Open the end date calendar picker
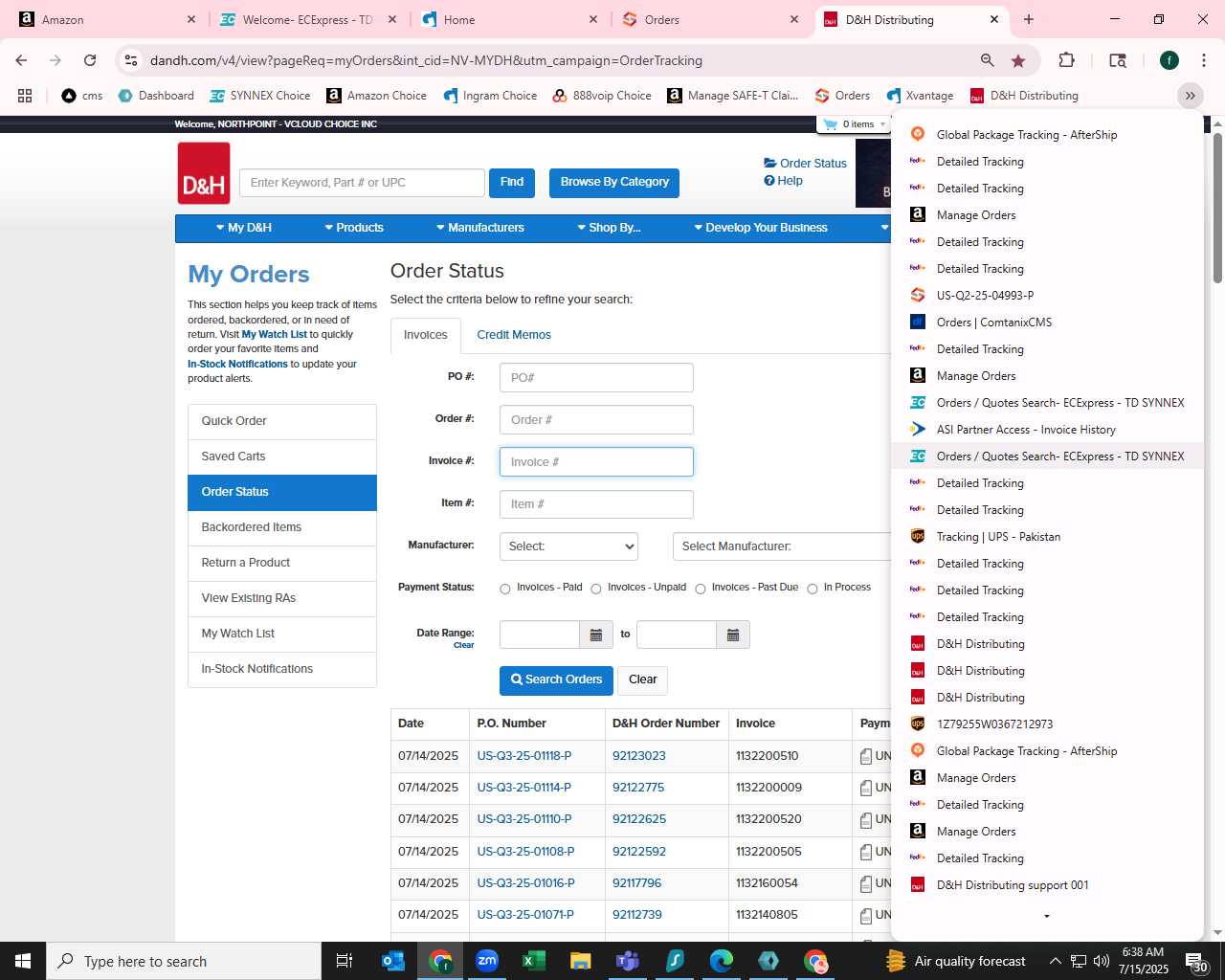This screenshot has height=980, width=1225. coord(733,635)
